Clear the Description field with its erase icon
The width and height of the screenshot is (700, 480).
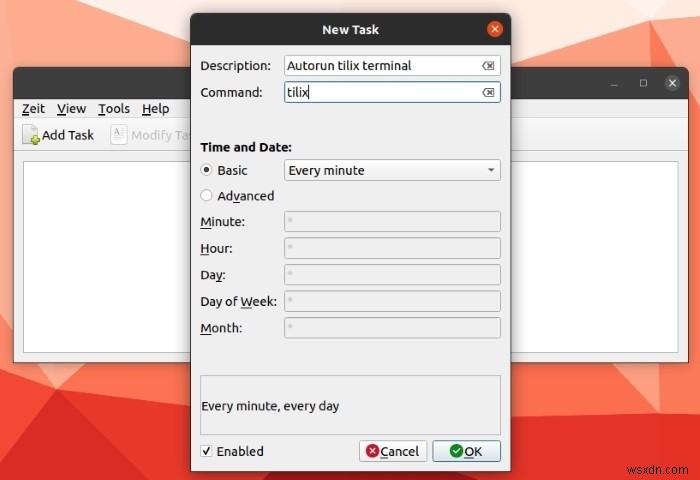pos(488,66)
